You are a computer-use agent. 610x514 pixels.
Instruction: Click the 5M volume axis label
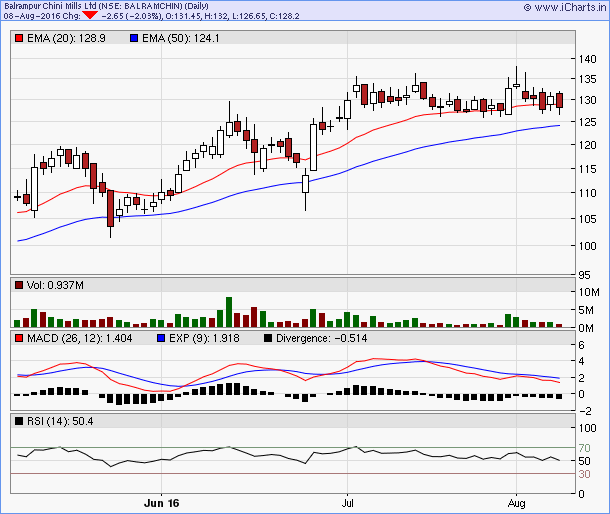point(586,310)
